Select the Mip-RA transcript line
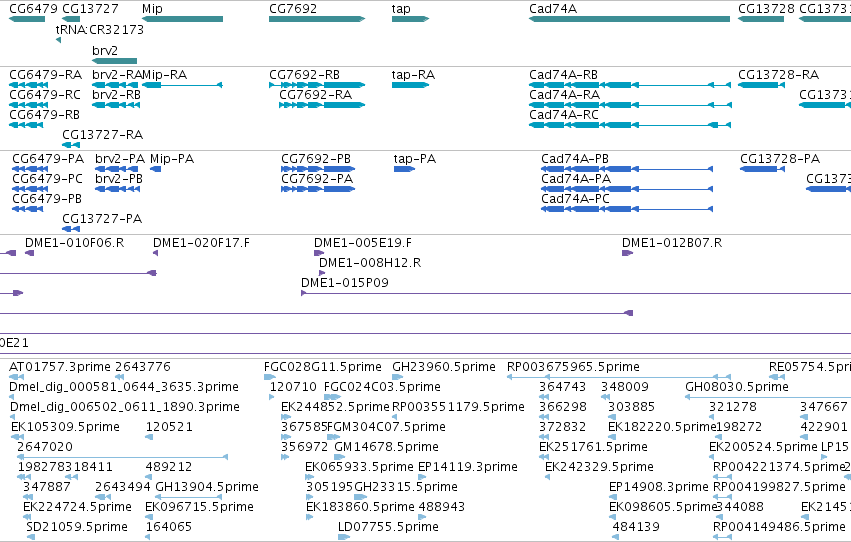Viewport: 851px width, 542px height. click(x=182, y=85)
